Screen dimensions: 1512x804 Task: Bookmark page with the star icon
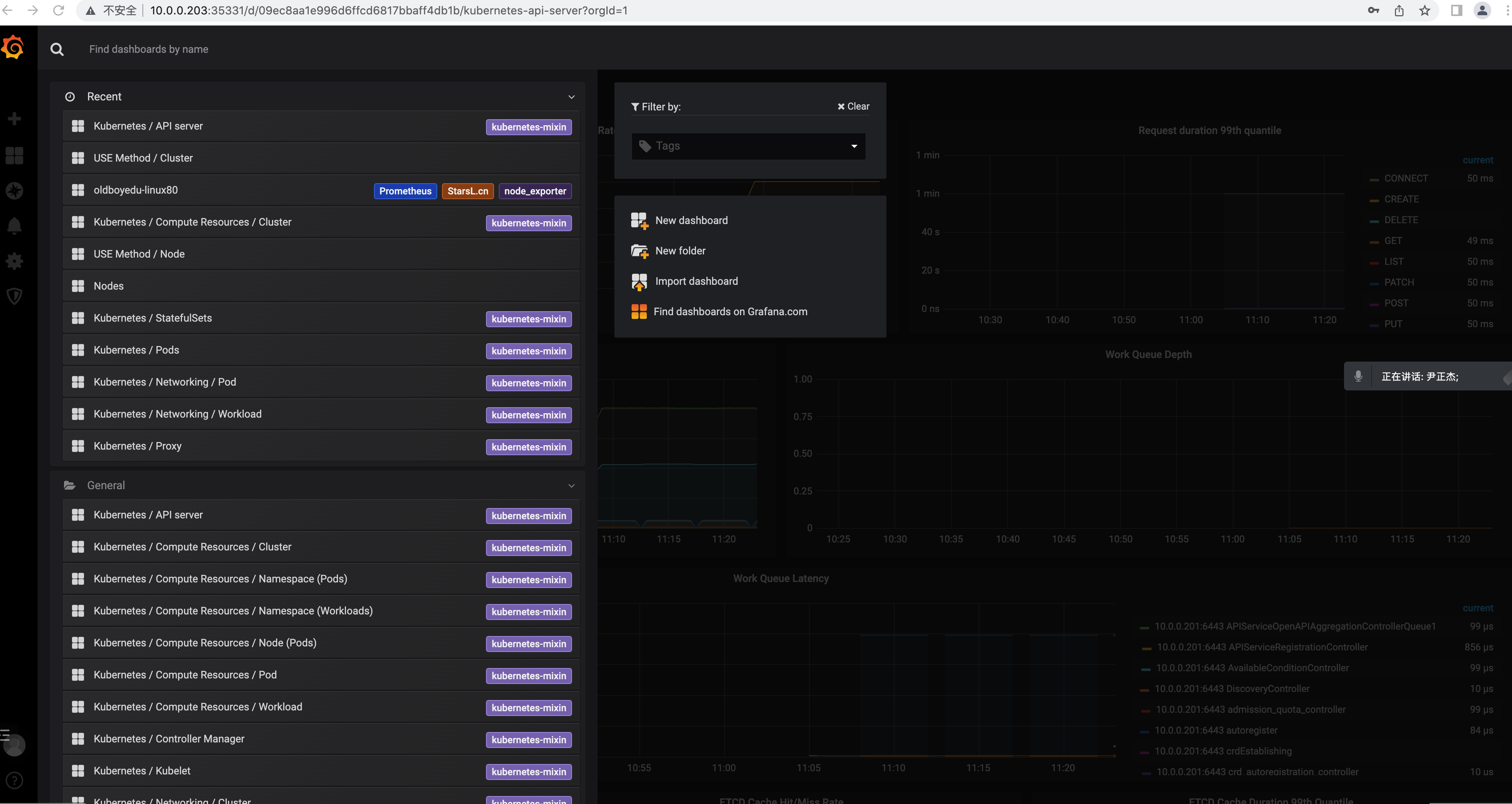pos(1424,10)
